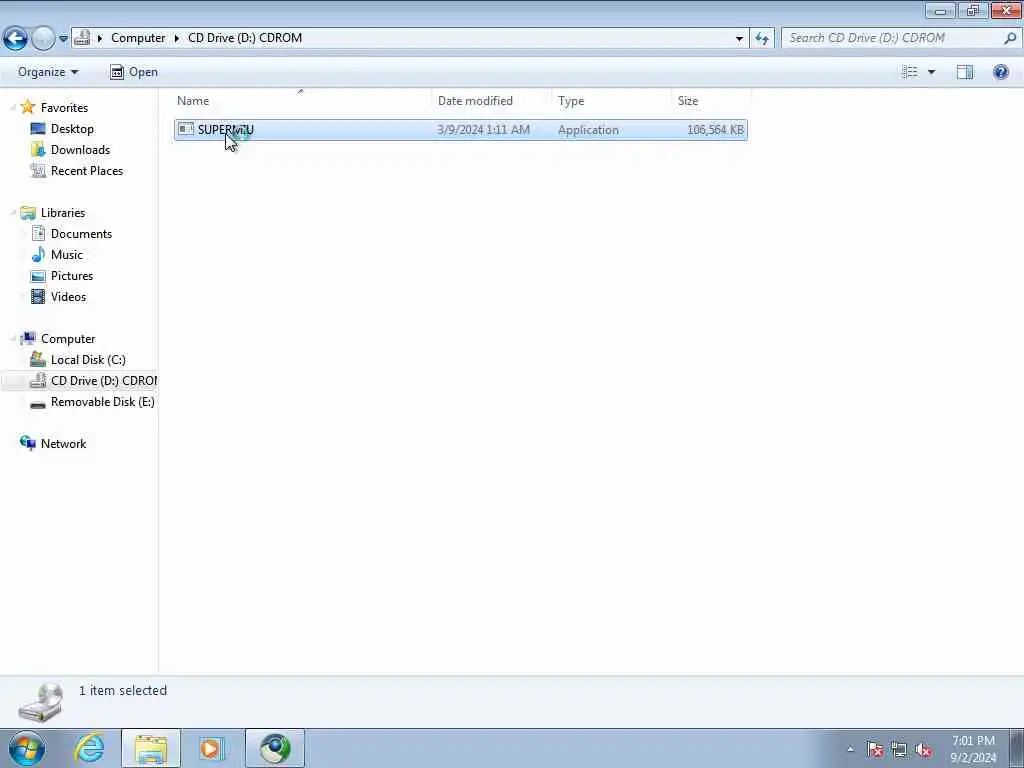The height and width of the screenshot is (768, 1024).
Task: Open the address bar history dropdown
Action: (739, 39)
